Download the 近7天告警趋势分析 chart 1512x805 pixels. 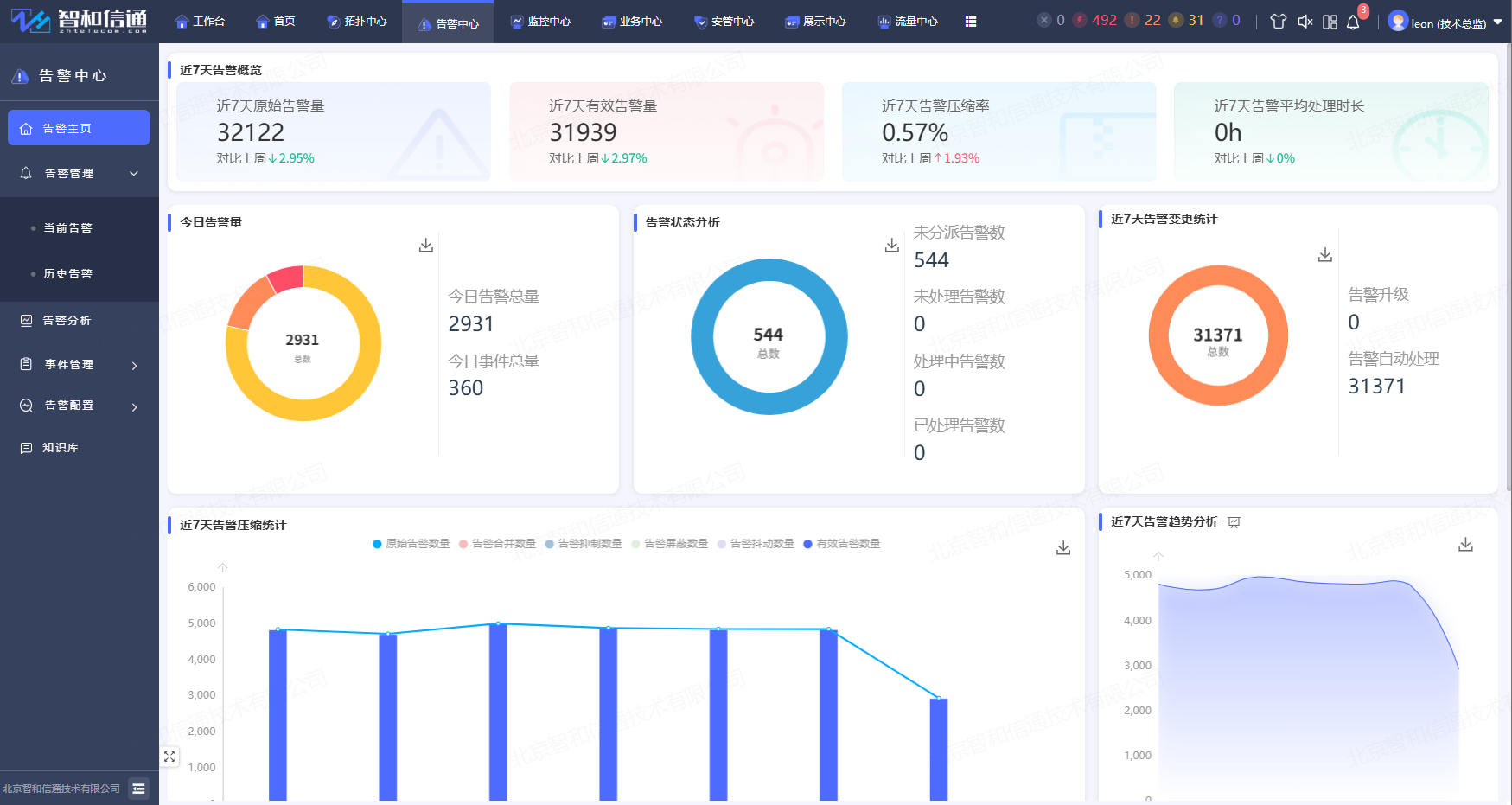tap(1465, 544)
